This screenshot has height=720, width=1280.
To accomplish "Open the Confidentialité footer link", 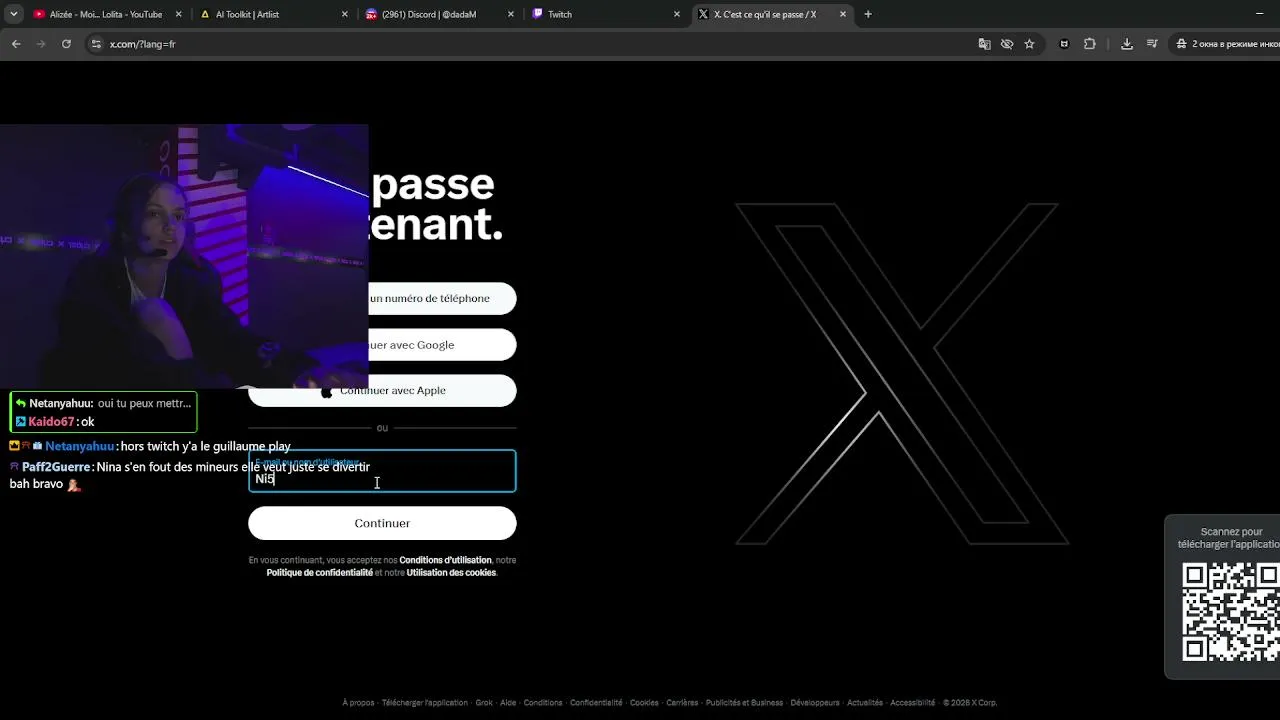I will pyautogui.click(x=596, y=703).
